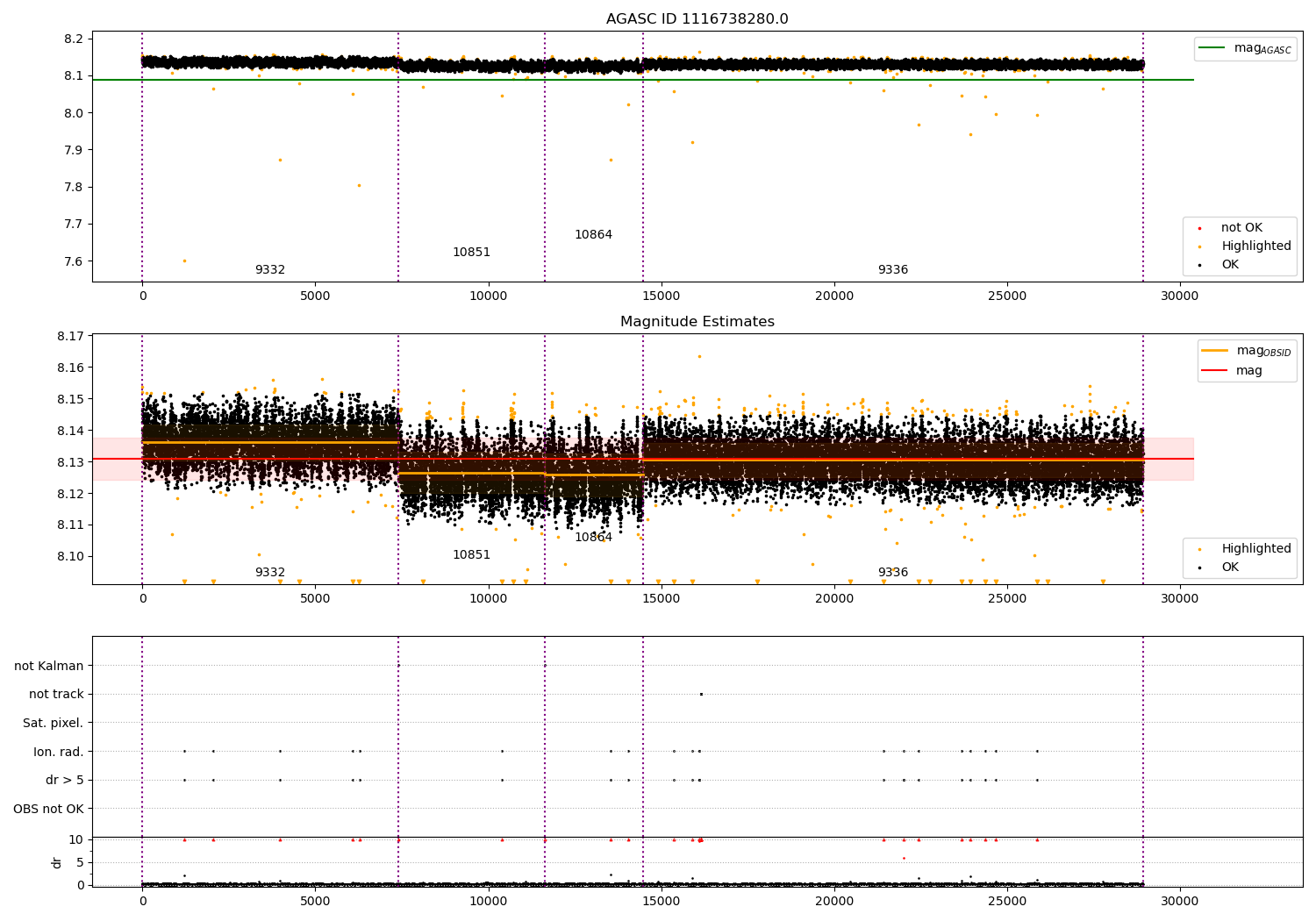Click the 'Sat. pixel.' axis label

pyautogui.click(x=54, y=723)
